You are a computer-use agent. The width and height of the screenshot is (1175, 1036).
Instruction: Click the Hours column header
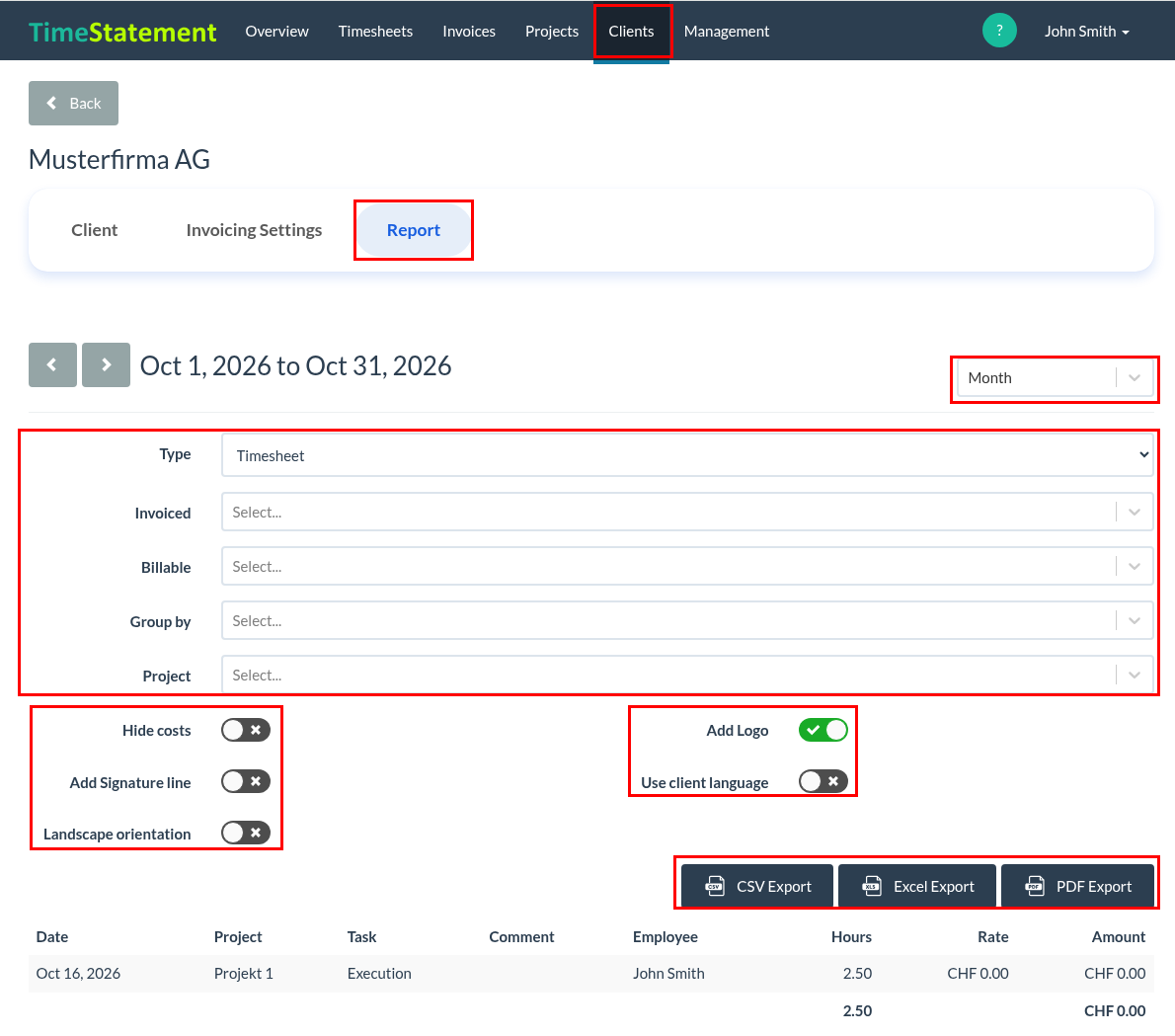pyautogui.click(x=851, y=936)
